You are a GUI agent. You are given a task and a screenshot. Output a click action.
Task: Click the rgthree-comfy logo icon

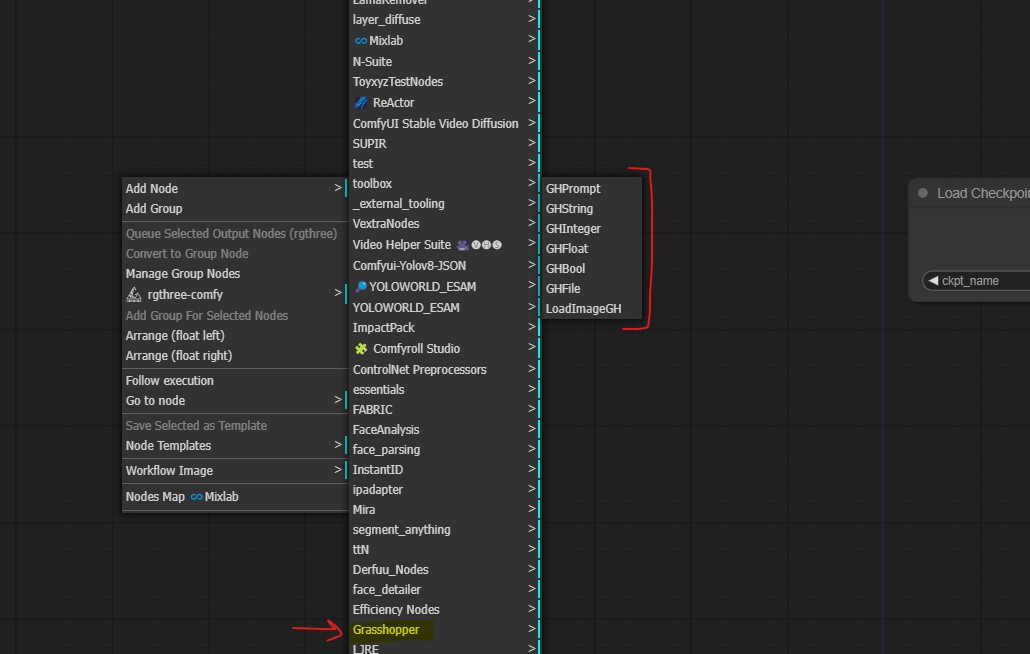pos(134,295)
